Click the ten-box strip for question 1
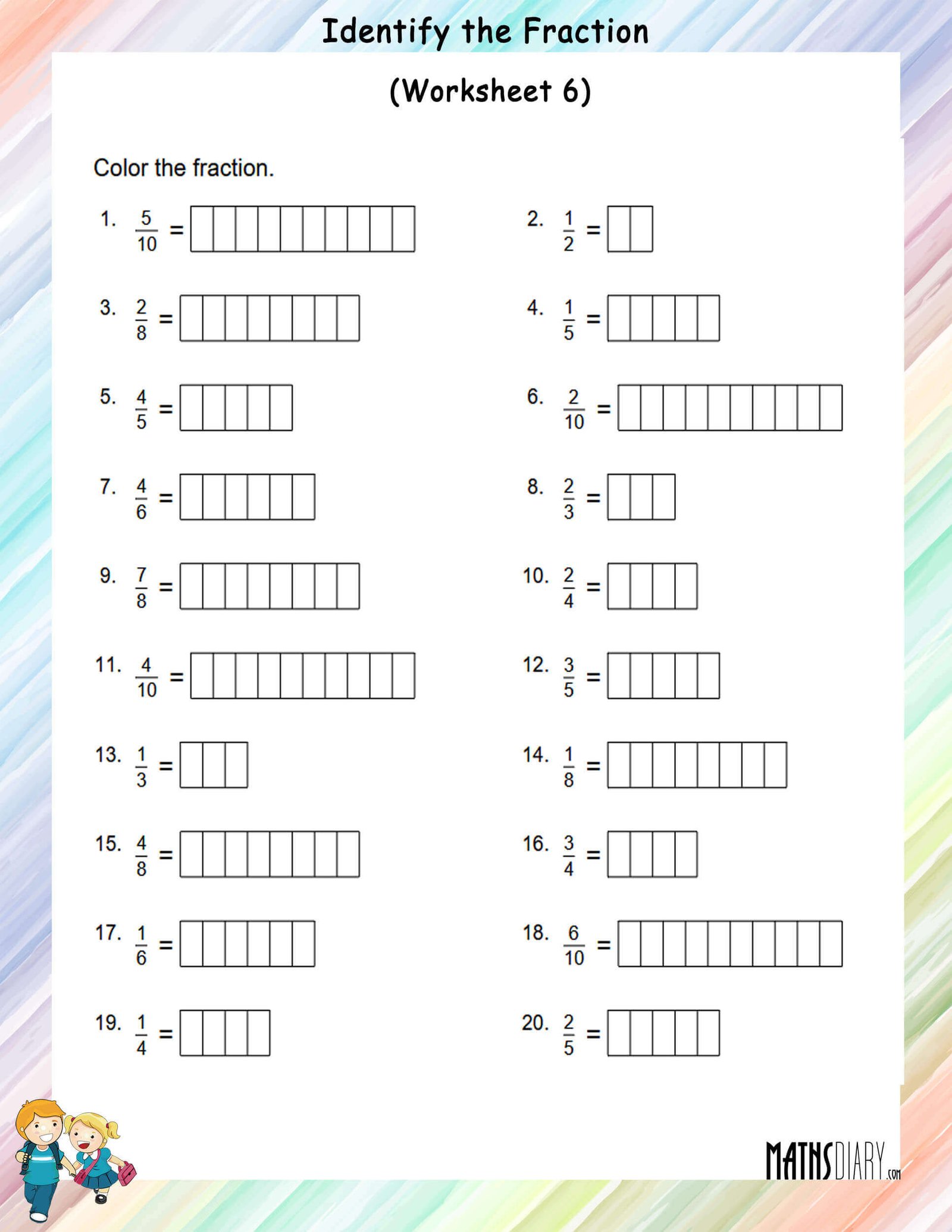The height and width of the screenshot is (1232, 952). click(303, 229)
